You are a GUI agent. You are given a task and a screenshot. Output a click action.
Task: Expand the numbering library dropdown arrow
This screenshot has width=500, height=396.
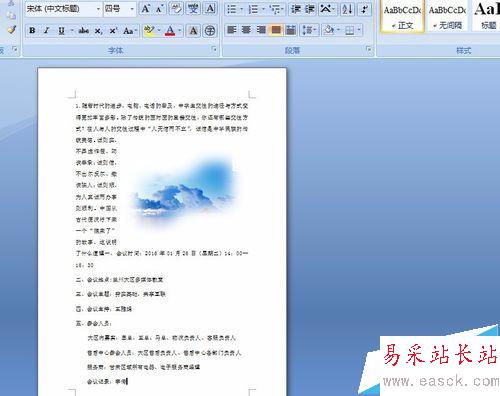pos(263,9)
